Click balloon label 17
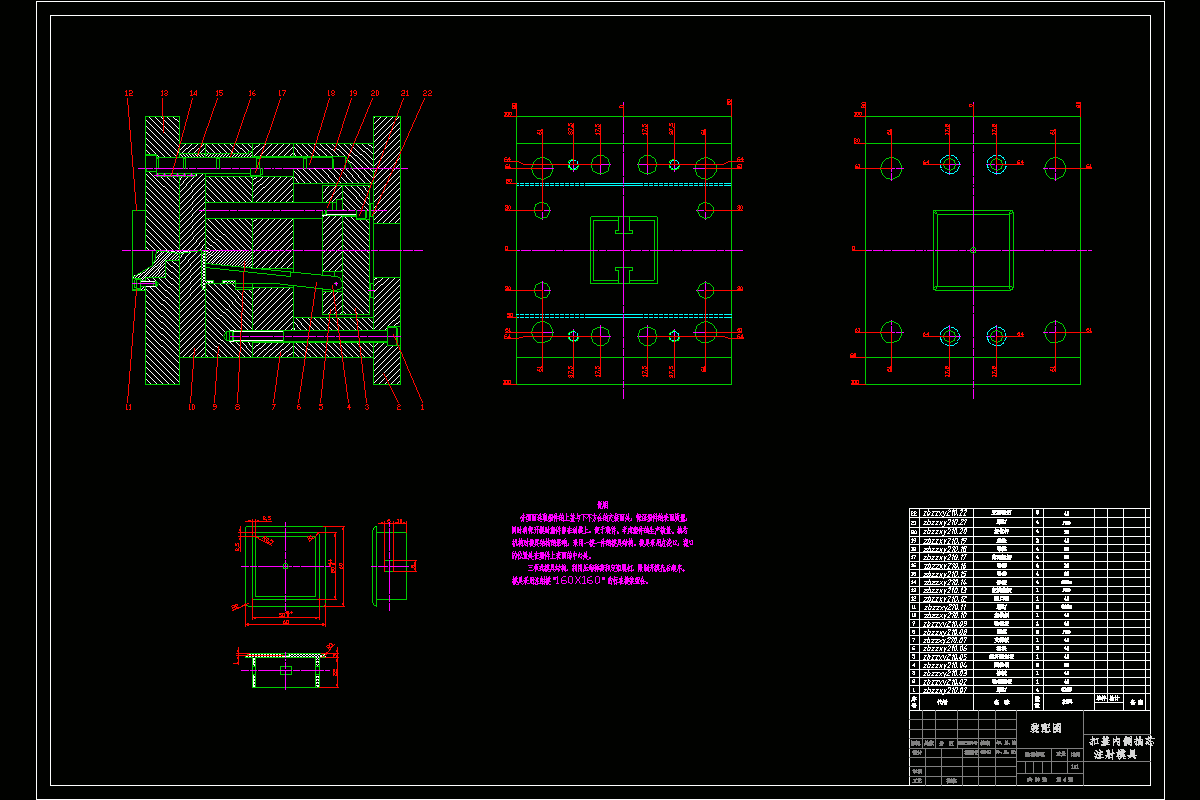This screenshot has height=800, width=1200. (282, 93)
